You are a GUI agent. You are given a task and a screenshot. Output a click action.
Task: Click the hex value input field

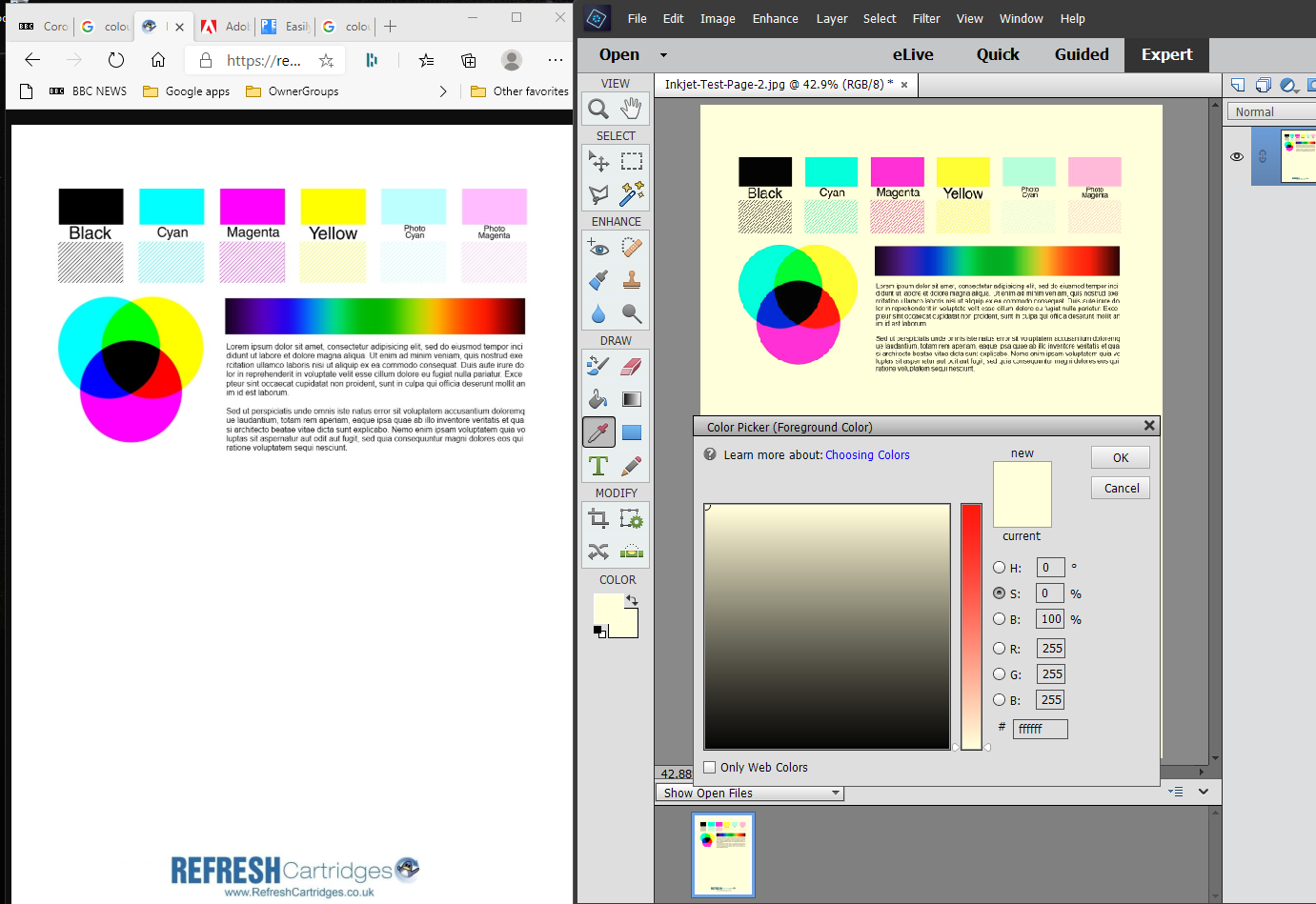point(1040,729)
